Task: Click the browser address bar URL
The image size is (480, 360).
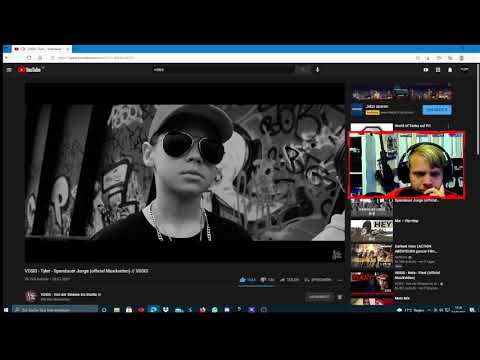Action: point(96,58)
